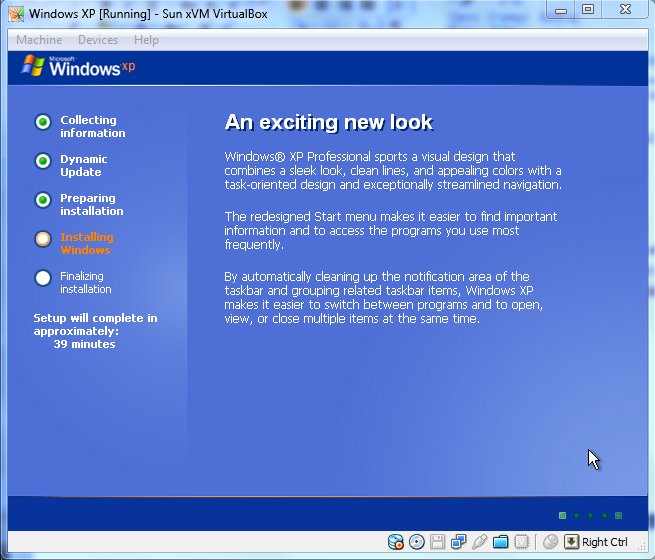Click the green setup progress dots indicator
Screen dimensions: 655x560
591,516
